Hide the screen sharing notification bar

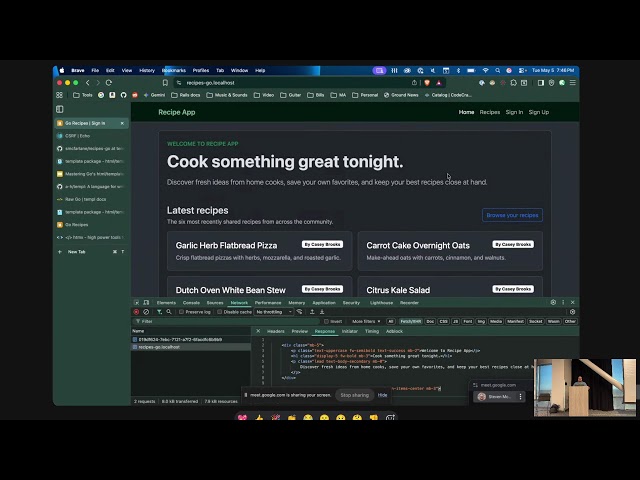click(x=382, y=395)
